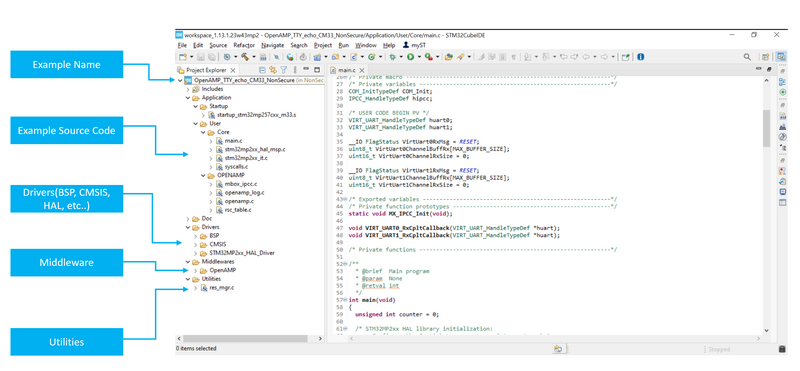Select syscalls.c in the tree

[236, 166]
